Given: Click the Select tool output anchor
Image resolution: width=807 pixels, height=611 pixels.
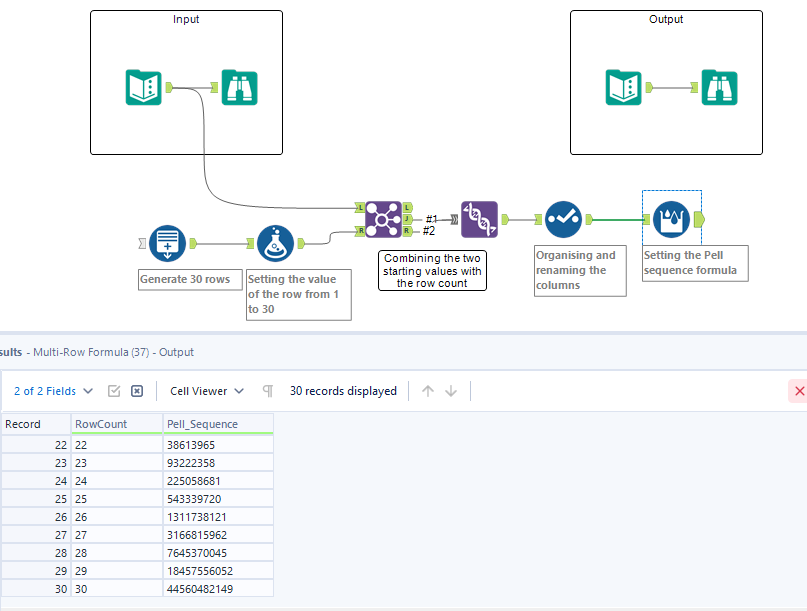Looking at the screenshot, I should pyautogui.click(x=589, y=219).
